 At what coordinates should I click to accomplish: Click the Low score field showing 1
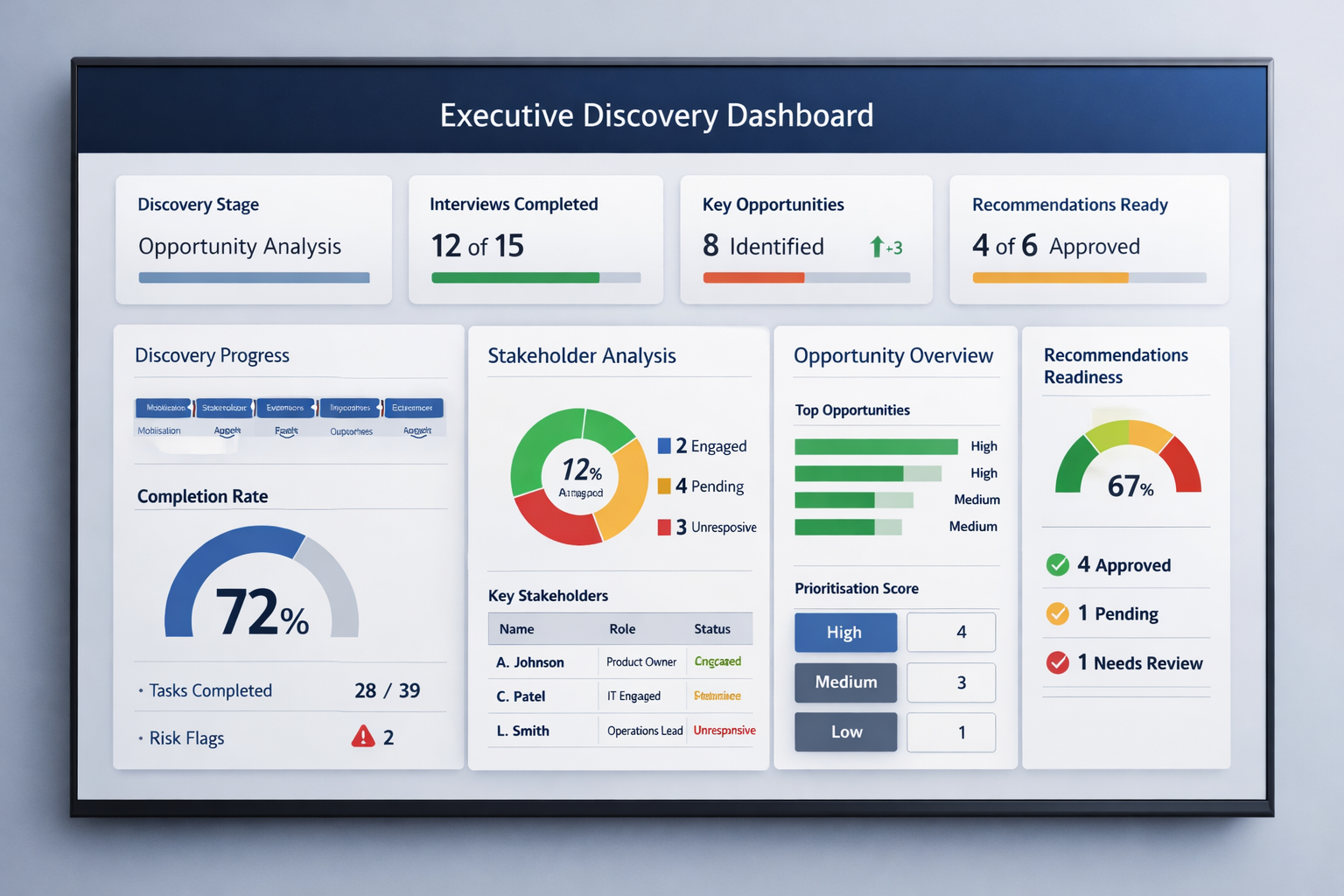pos(951,731)
